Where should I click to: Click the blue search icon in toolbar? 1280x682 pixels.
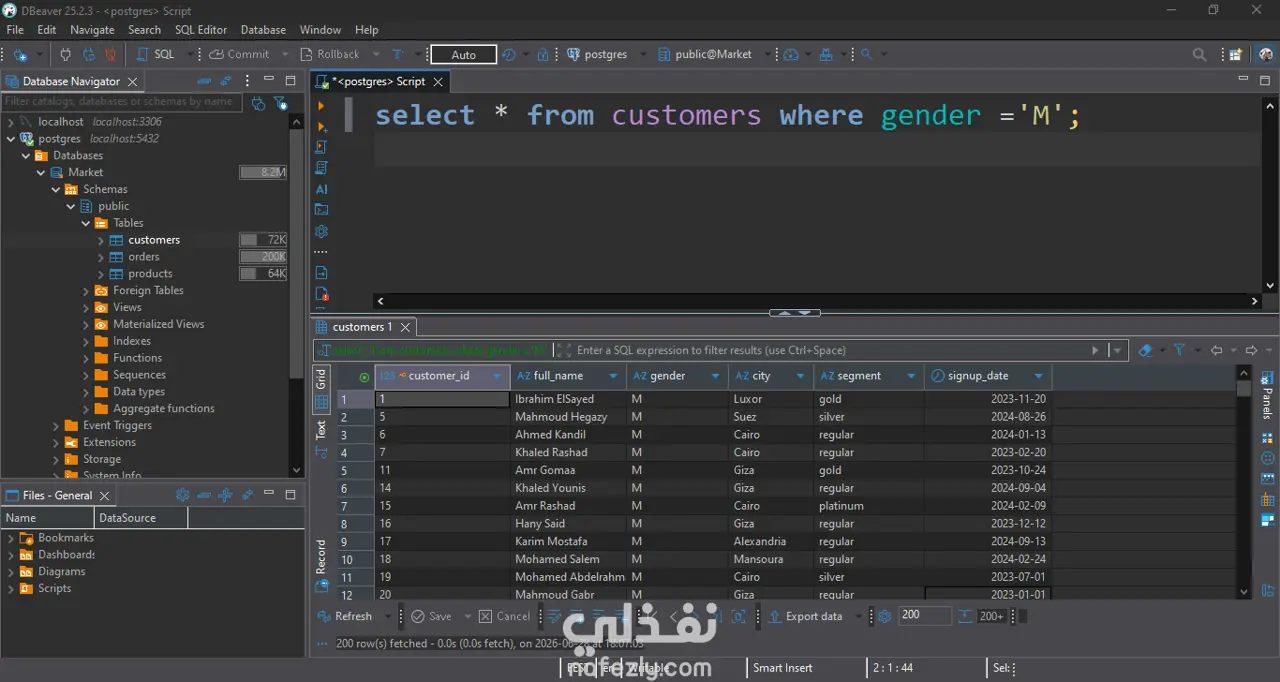click(866, 55)
